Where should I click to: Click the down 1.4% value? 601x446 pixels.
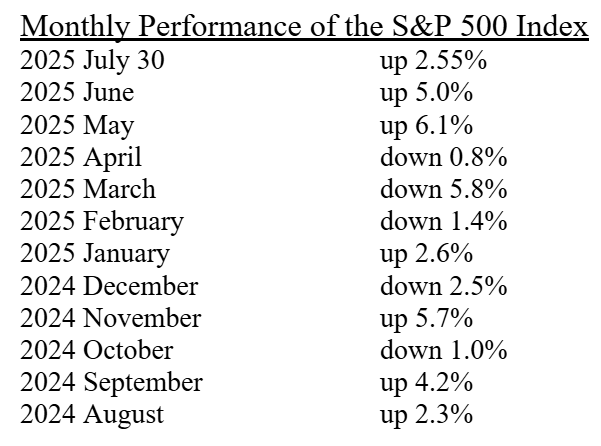coord(443,221)
